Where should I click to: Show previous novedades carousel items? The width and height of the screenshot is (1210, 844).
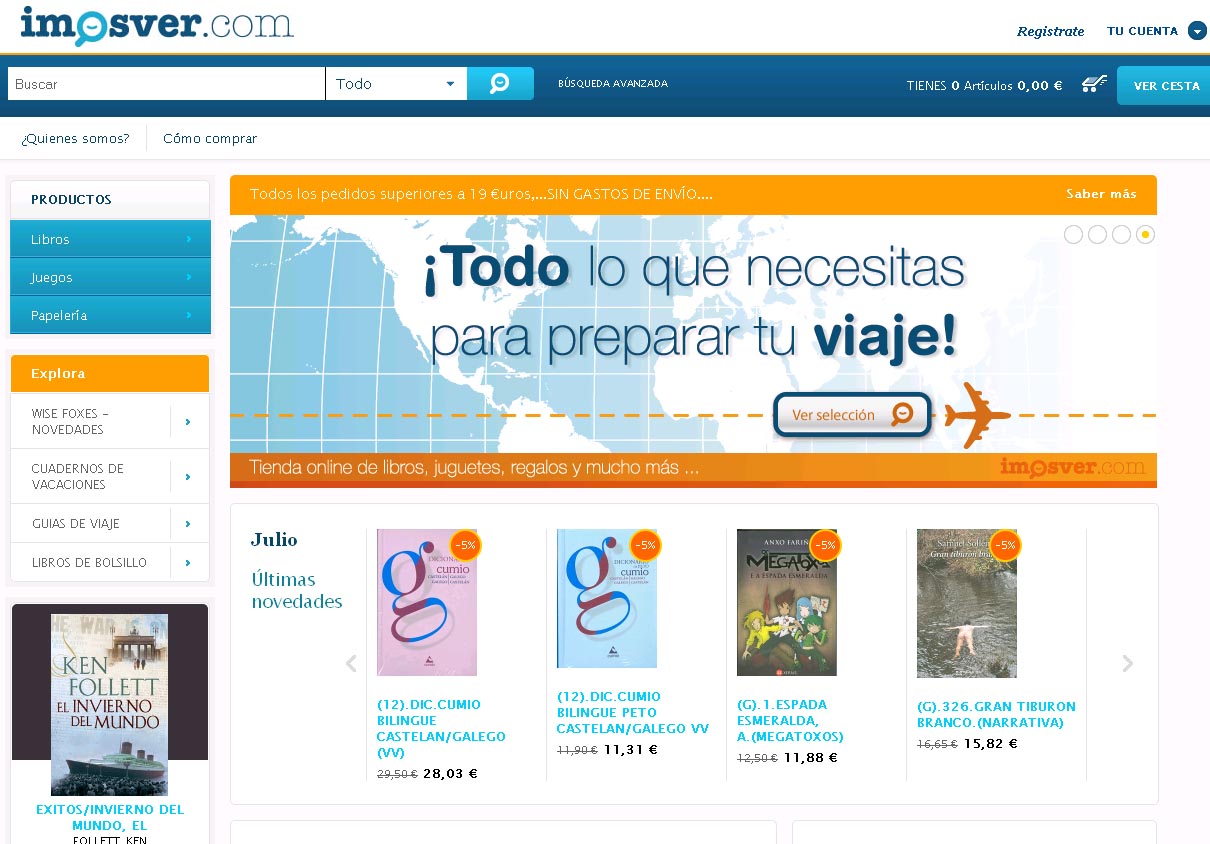click(351, 663)
